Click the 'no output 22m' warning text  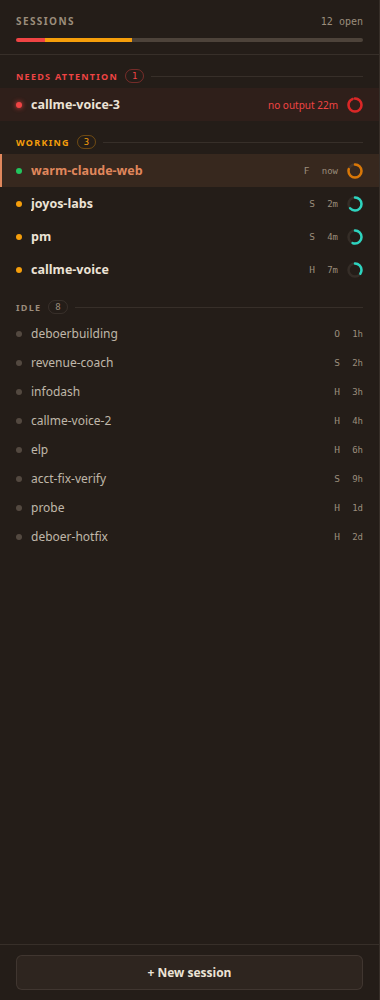[303, 105]
